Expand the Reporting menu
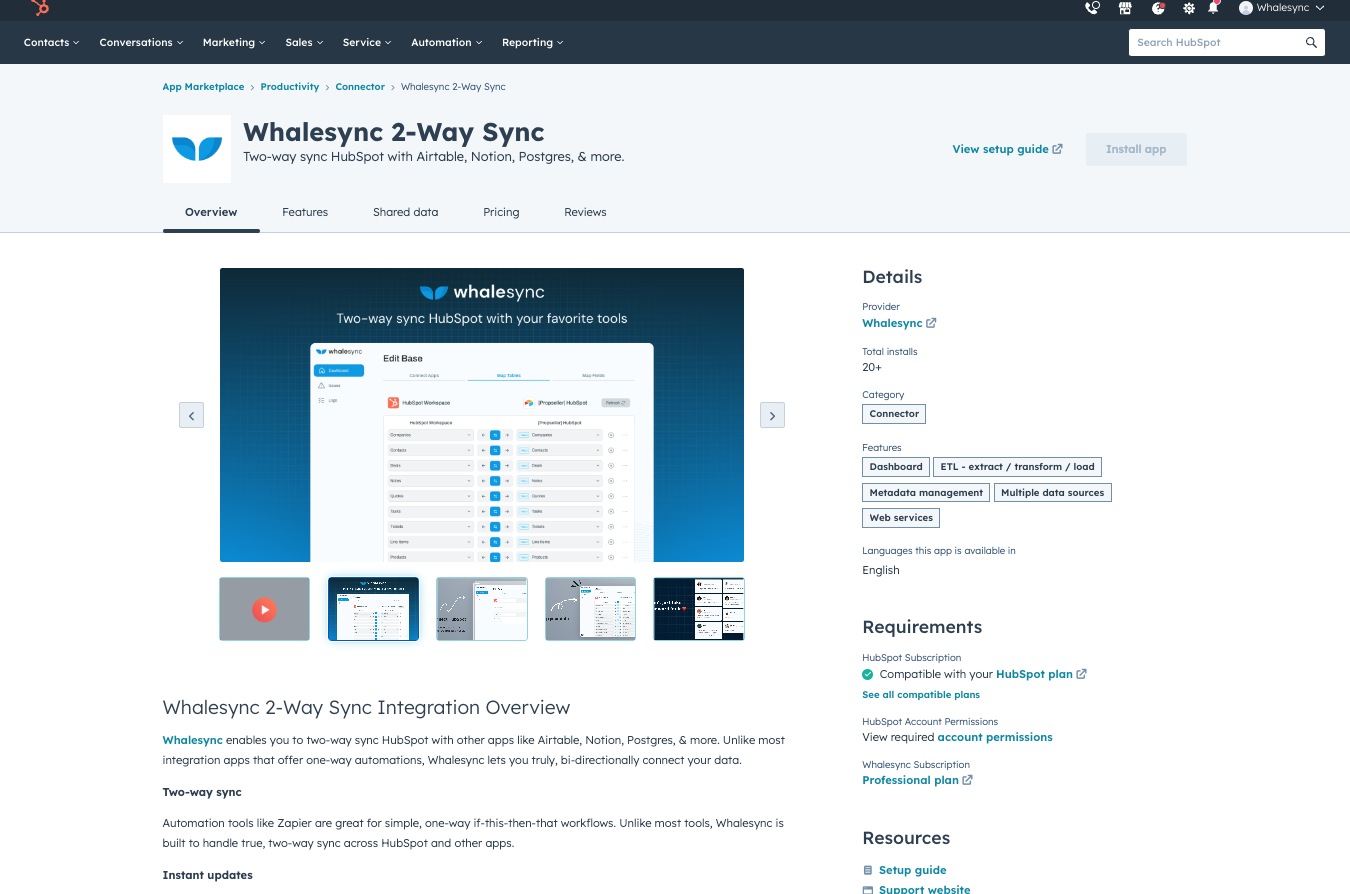The height and width of the screenshot is (894, 1350). tap(533, 43)
